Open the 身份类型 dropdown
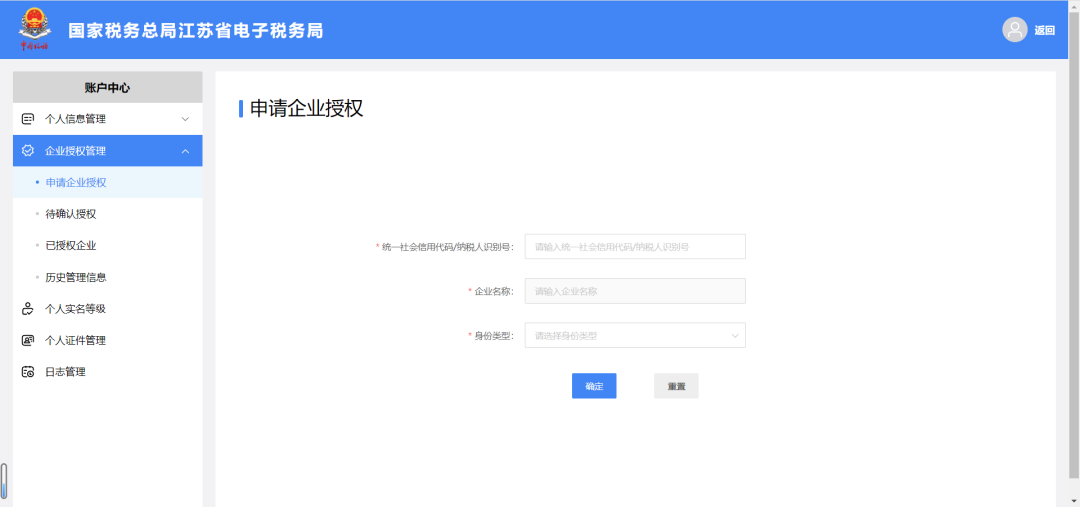 [635, 335]
